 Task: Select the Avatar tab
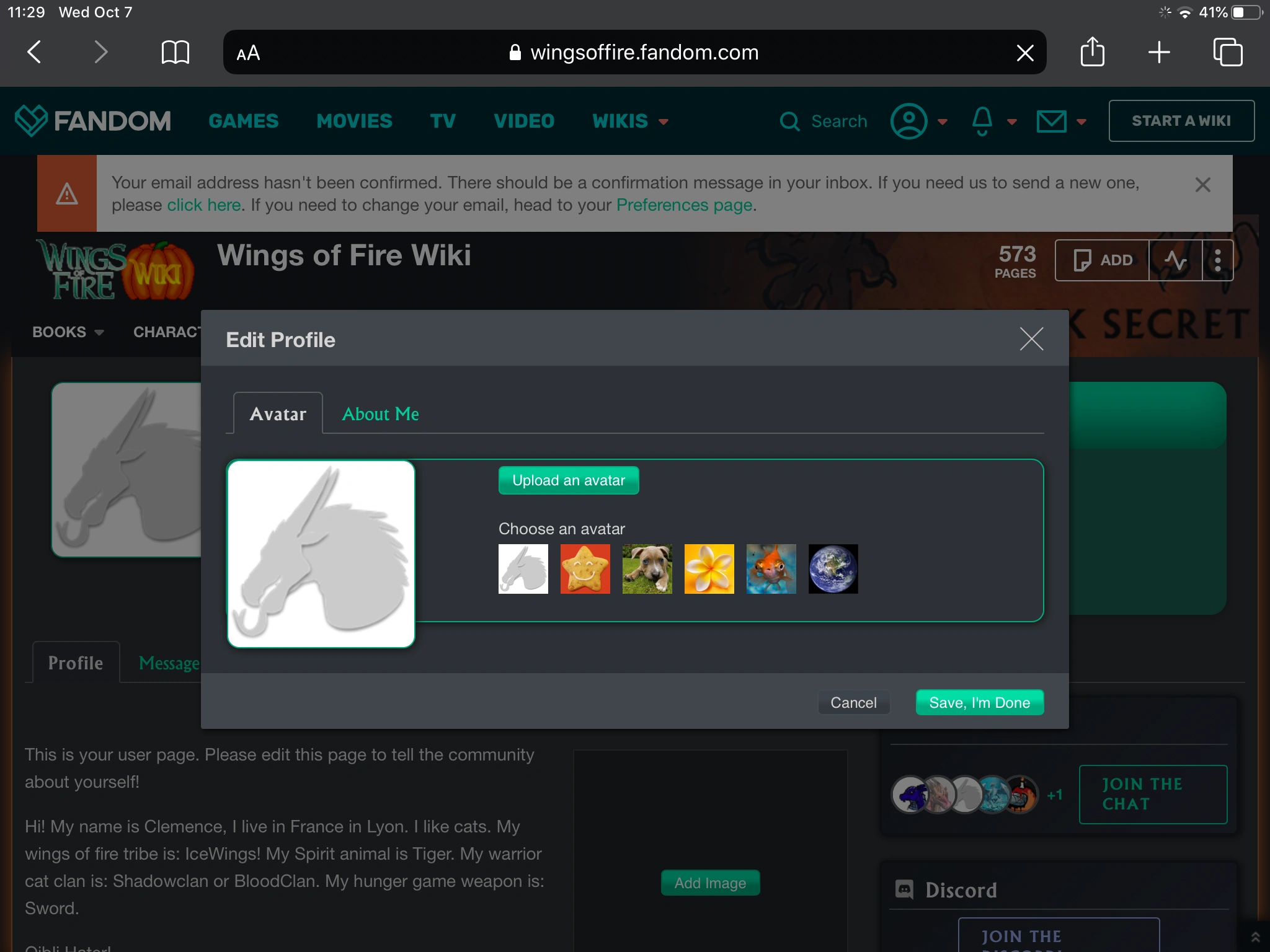pyautogui.click(x=278, y=414)
